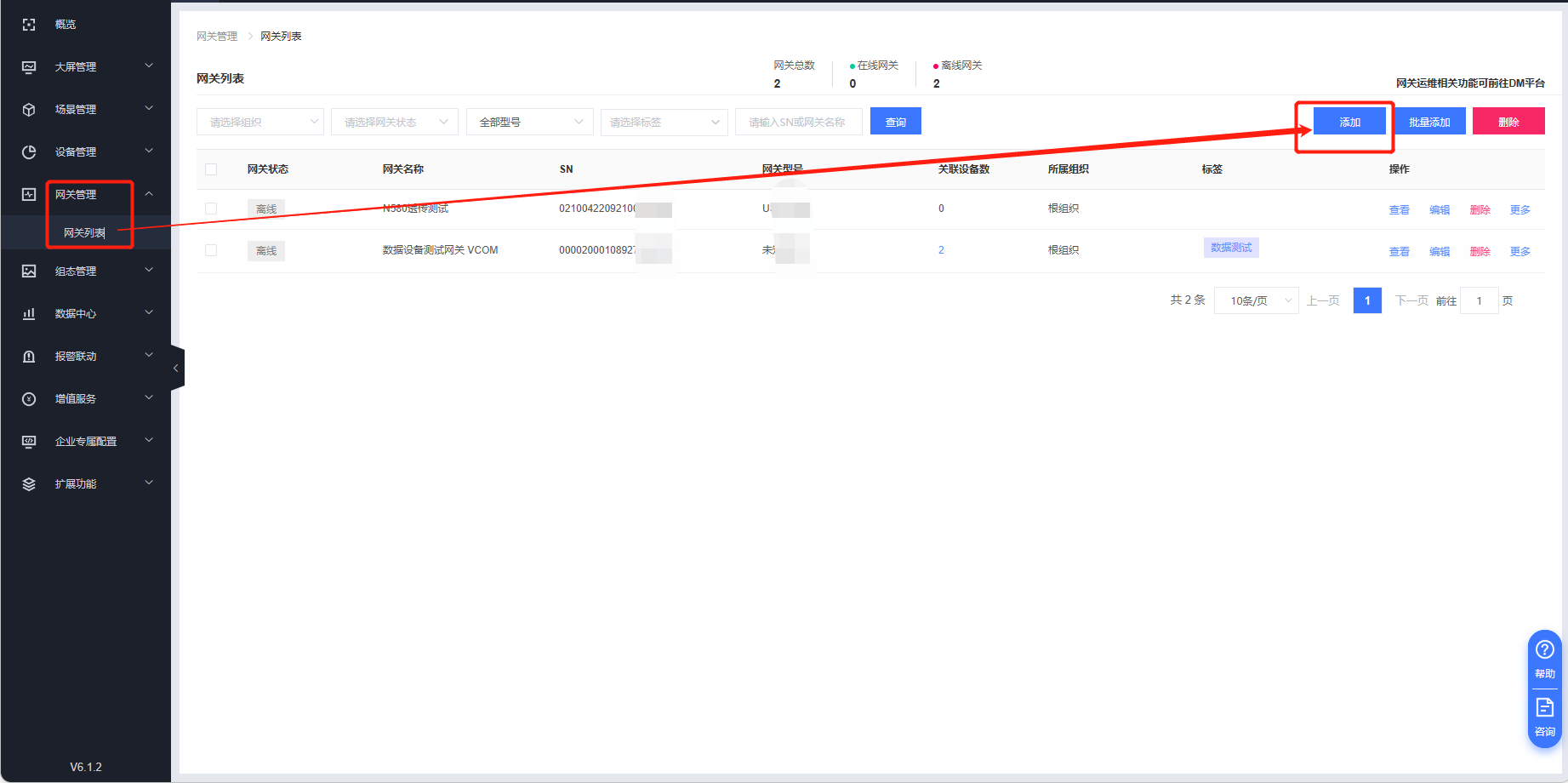Click the SN or gateway name search field

(x=798, y=122)
